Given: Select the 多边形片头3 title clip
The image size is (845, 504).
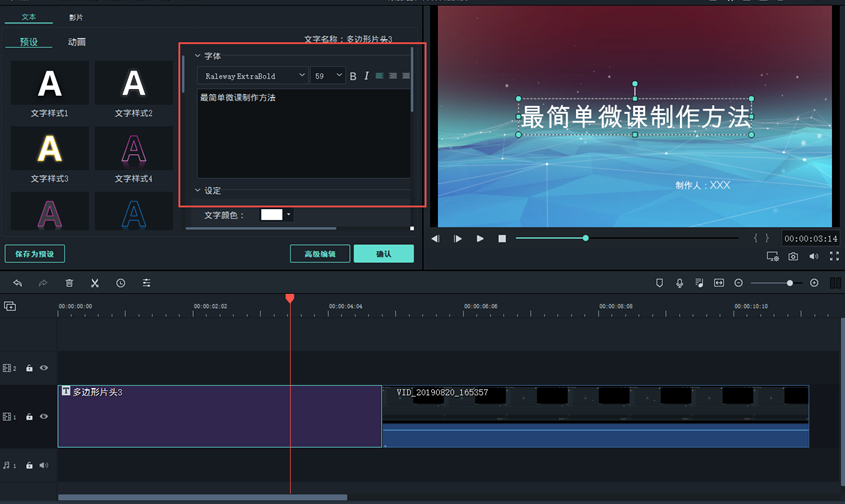Looking at the screenshot, I should pyautogui.click(x=220, y=416).
